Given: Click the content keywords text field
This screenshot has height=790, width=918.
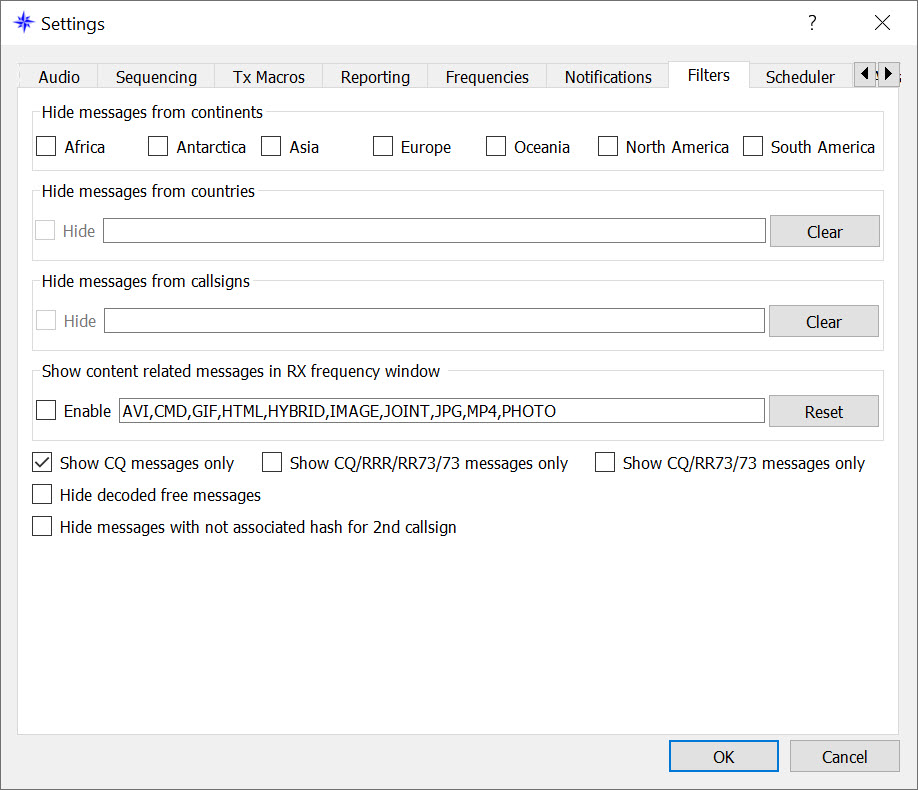Looking at the screenshot, I should tap(441, 411).
